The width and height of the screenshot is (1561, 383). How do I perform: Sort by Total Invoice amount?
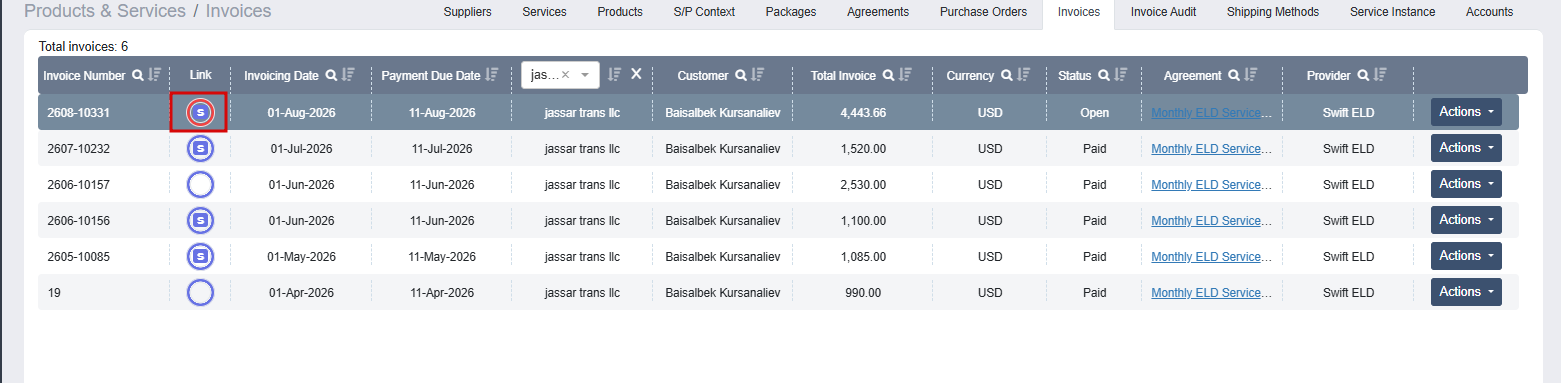(905, 75)
